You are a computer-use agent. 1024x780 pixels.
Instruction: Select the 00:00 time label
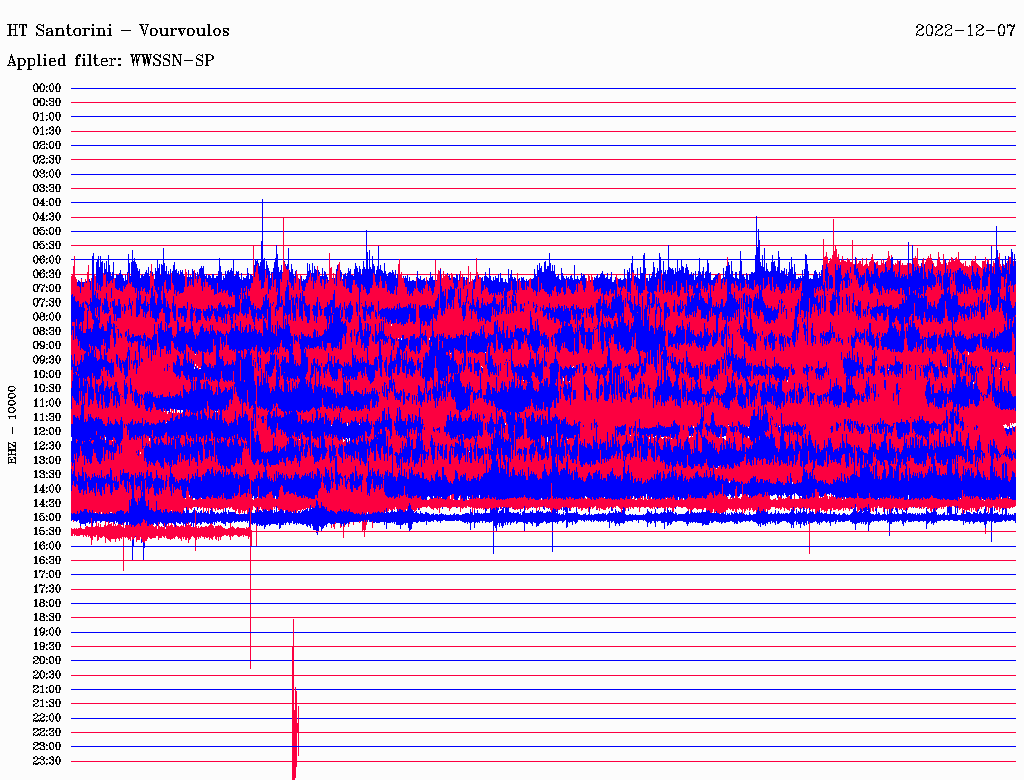[x=47, y=88]
